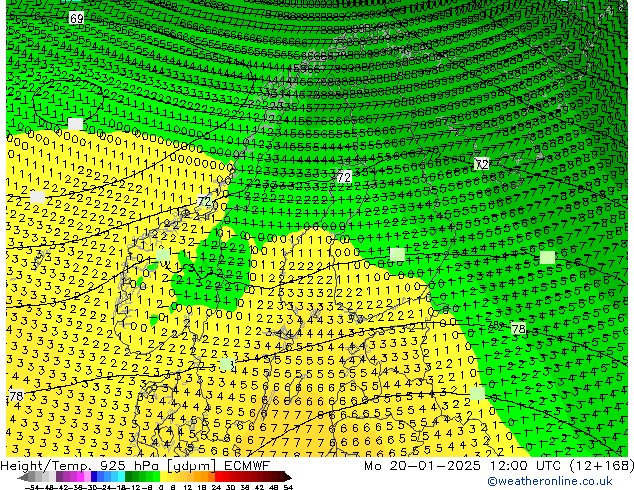Screen dimensions: 634x490
Task: Click the dark green segment of the color scale
Action: [x=129, y=477]
